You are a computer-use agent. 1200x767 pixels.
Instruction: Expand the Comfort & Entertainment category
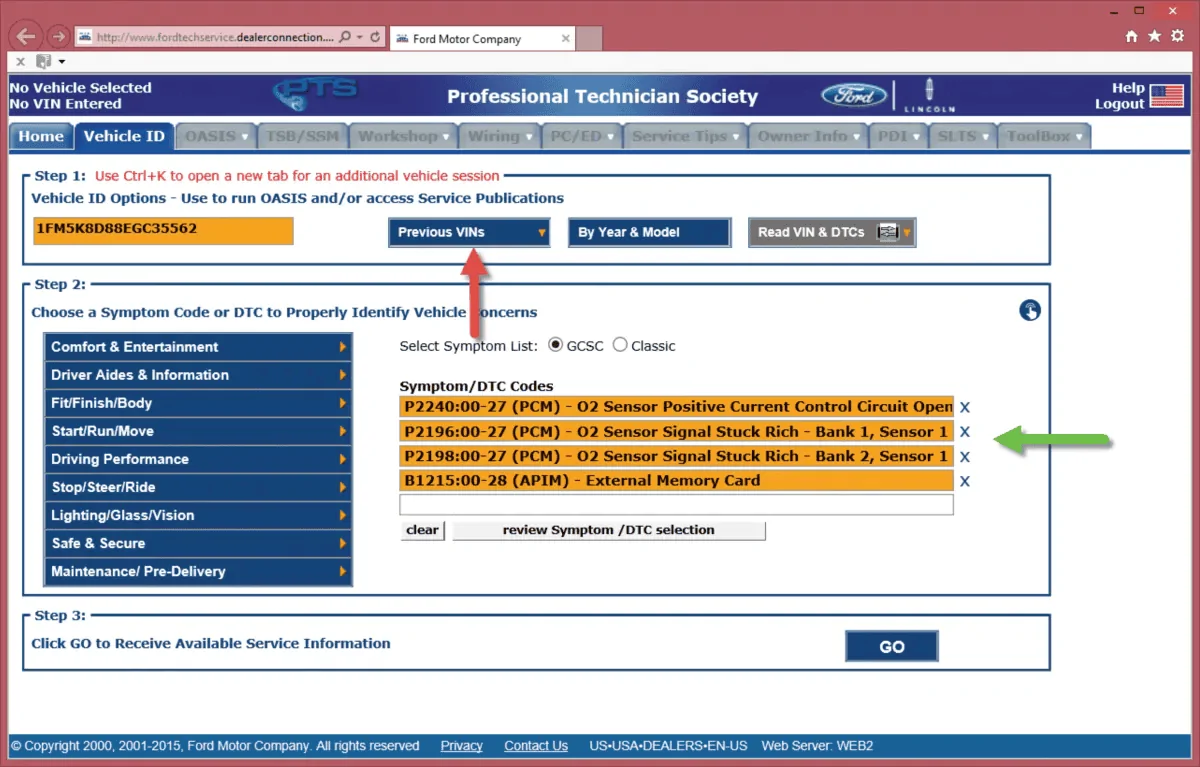[x=198, y=347]
